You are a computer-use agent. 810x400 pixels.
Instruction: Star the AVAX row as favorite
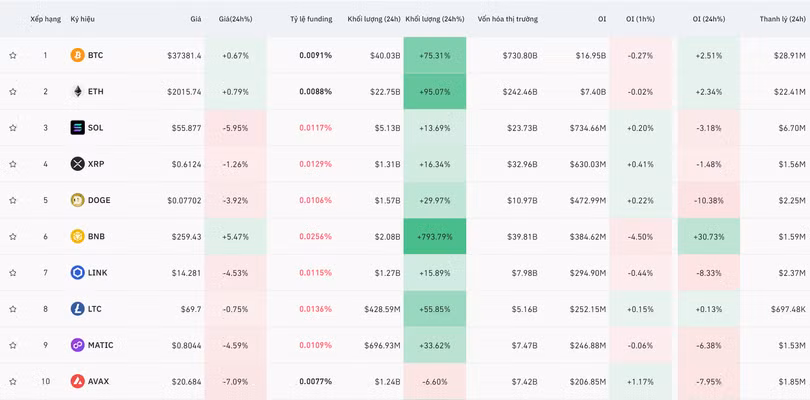pos(13,382)
